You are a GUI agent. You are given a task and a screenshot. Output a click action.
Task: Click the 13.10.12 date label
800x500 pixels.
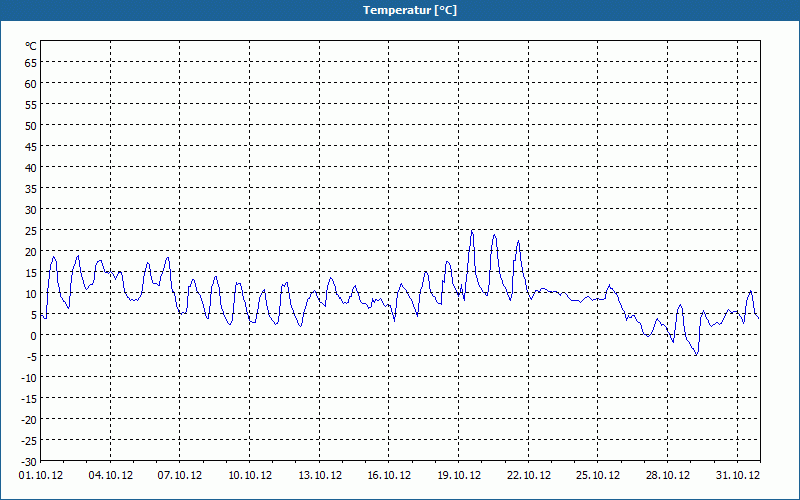320,476
